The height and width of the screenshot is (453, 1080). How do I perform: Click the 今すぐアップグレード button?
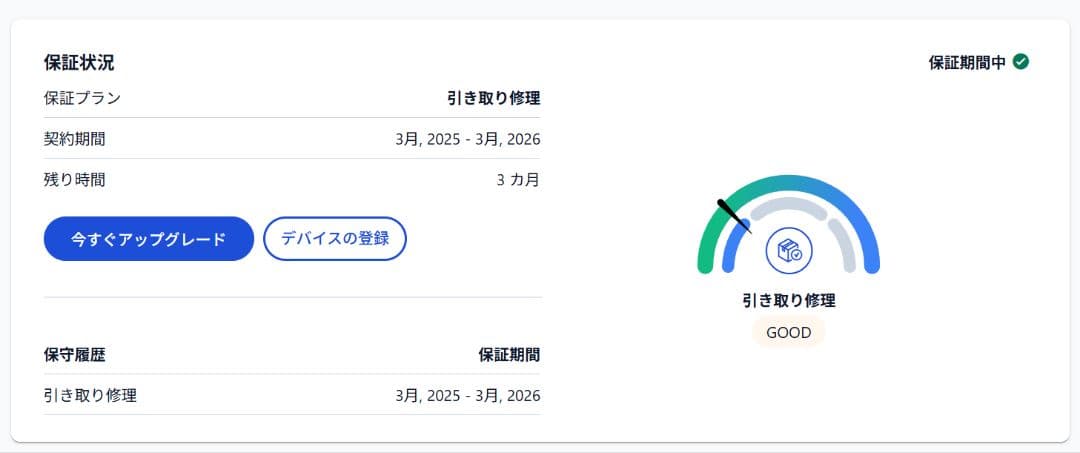pyautogui.click(x=149, y=239)
